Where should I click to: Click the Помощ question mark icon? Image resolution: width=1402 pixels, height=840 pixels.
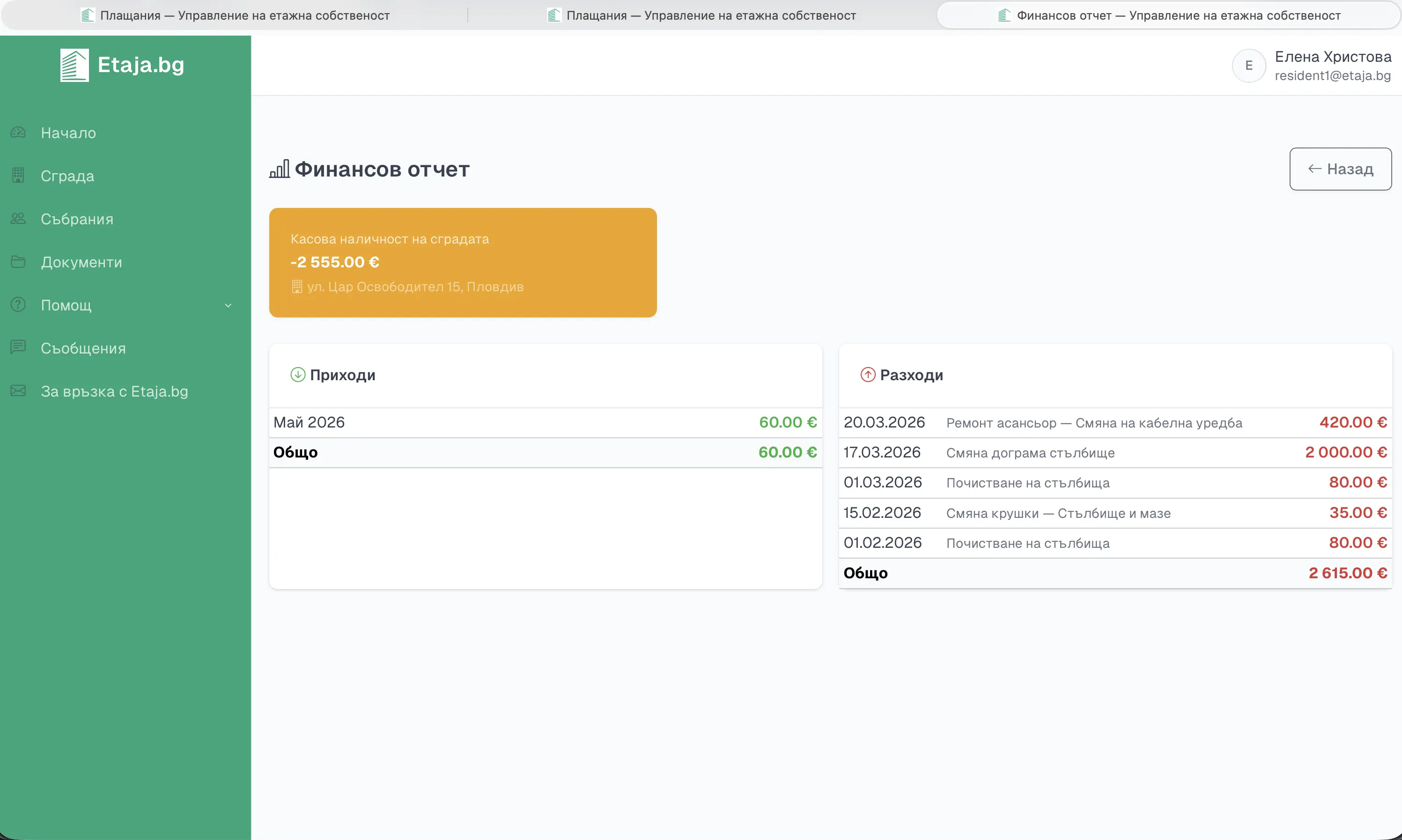(18, 304)
